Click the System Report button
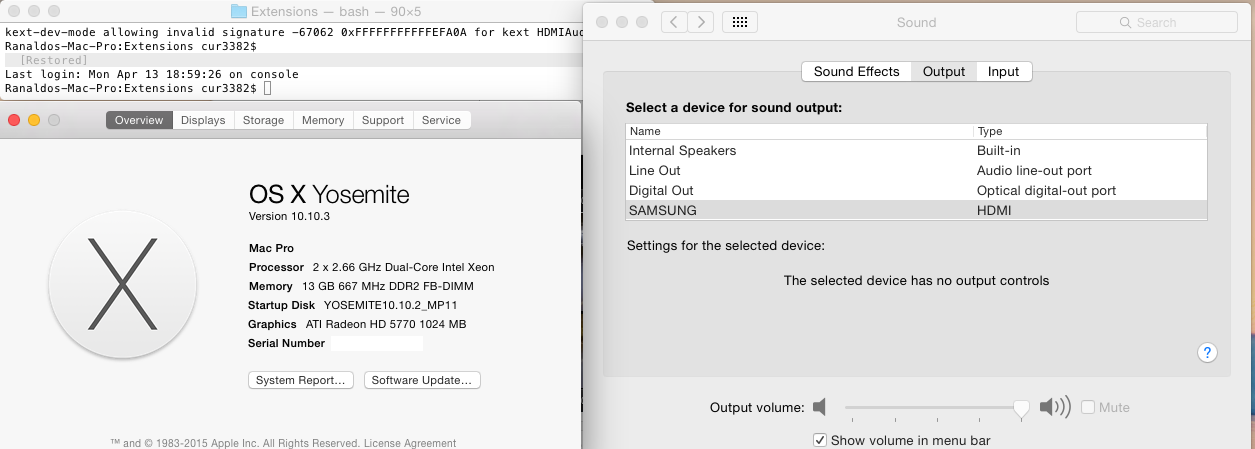 [301, 380]
